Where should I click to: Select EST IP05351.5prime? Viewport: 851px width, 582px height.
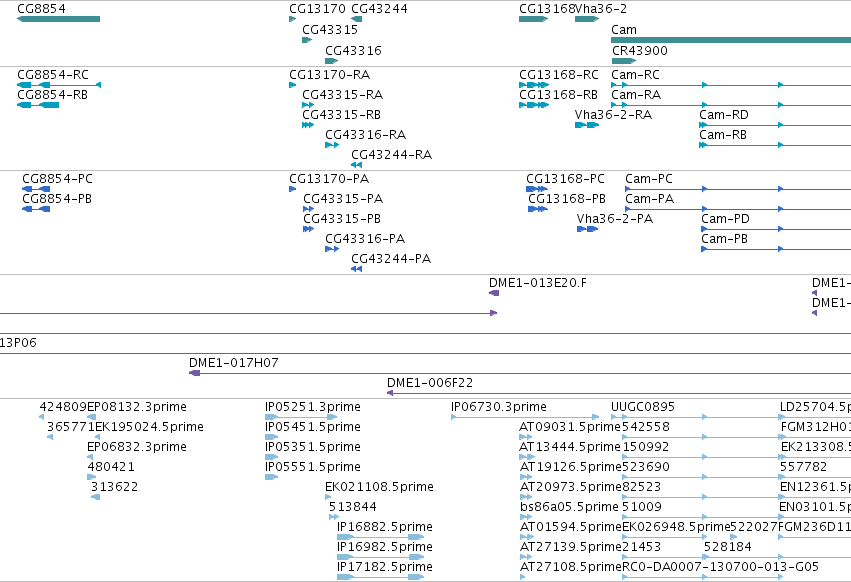click(x=313, y=447)
